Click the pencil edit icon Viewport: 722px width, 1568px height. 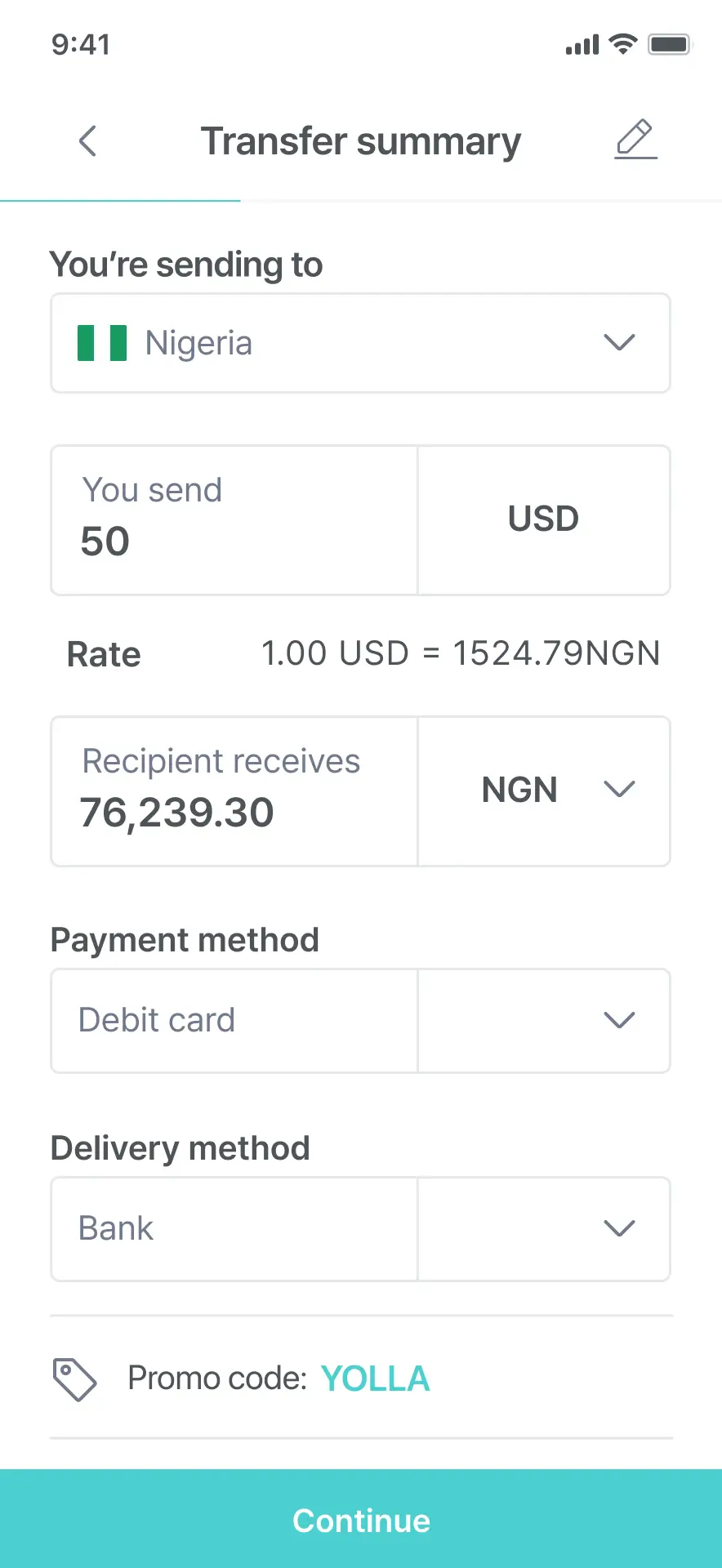[635, 140]
